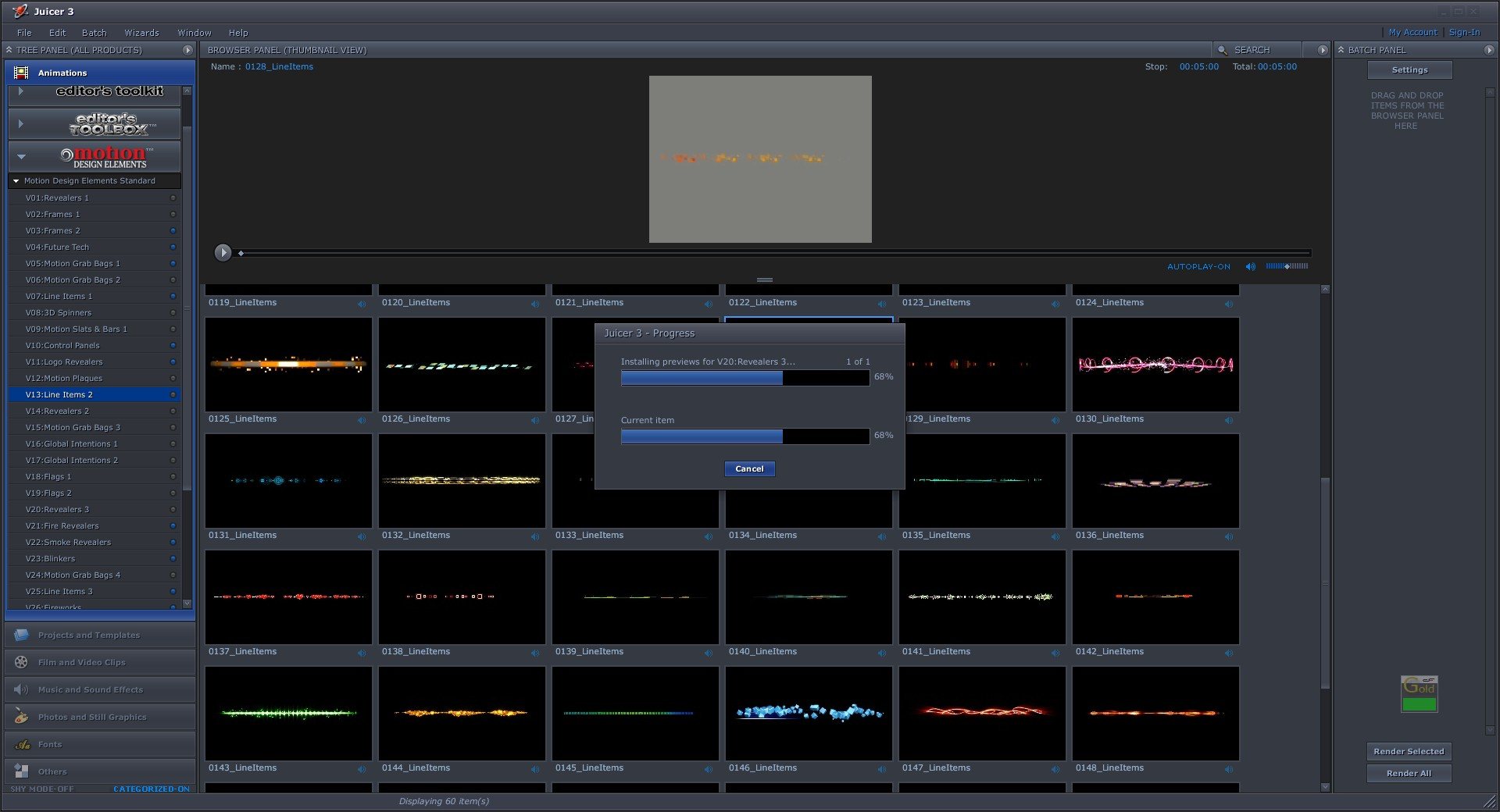Cancel the preview installation progress
Screen dimensions: 1500x812
point(748,468)
